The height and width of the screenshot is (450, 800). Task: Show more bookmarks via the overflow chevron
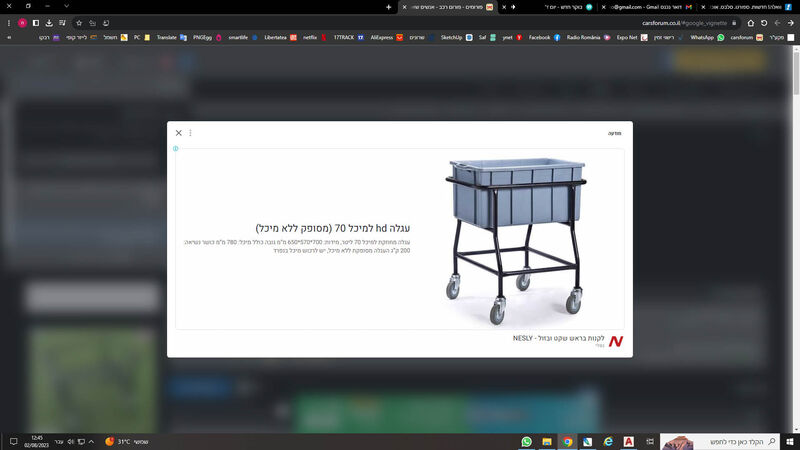9,37
